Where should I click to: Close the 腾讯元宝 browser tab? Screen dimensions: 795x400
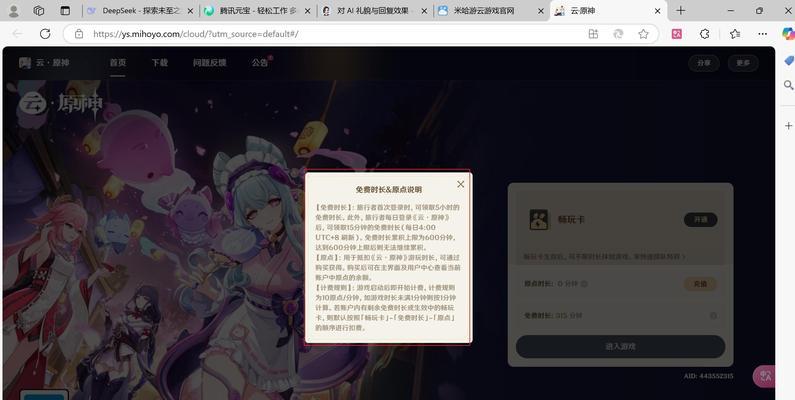click(x=308, y=11)
